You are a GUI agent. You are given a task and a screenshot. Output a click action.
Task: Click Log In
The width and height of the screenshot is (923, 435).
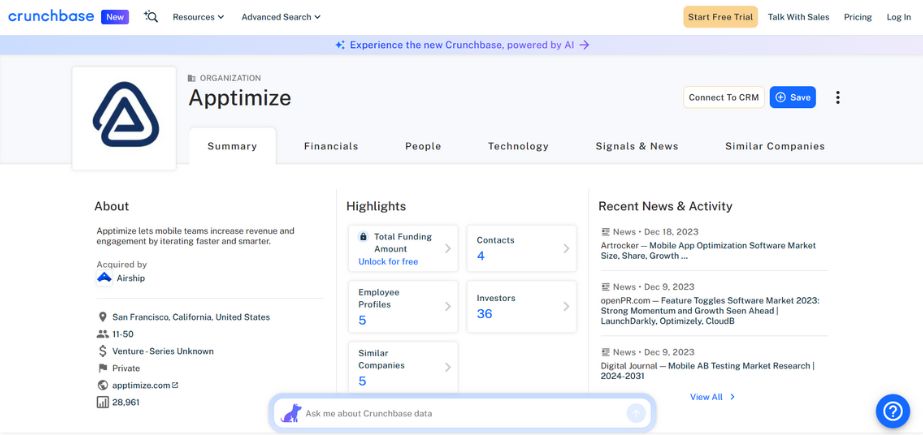click(x=898, y=17)
